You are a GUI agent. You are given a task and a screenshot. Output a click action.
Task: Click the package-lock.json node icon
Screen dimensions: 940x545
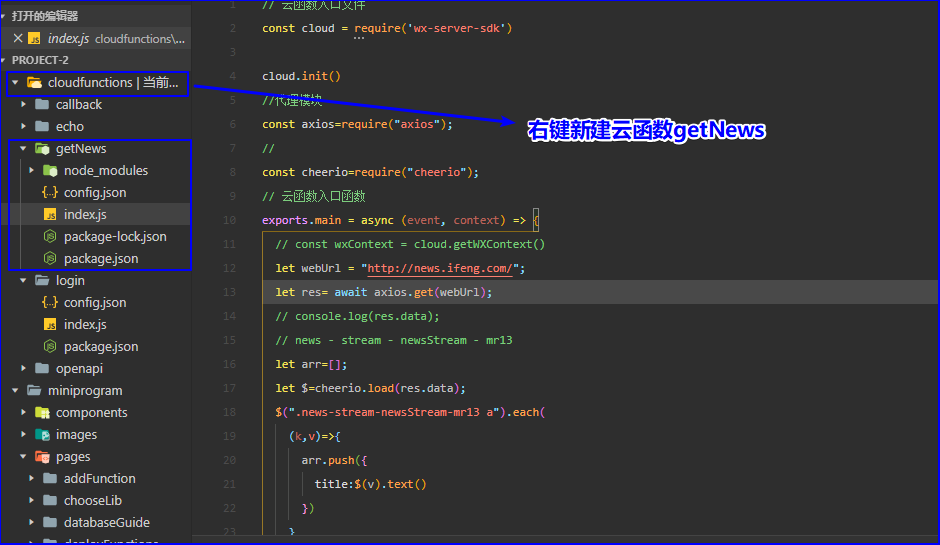[x=50, y=236]
